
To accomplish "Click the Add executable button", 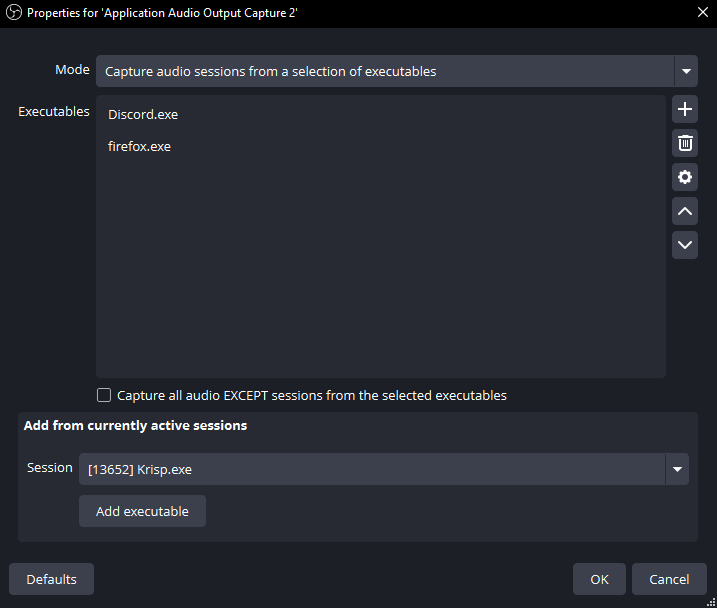I will point(142,511).
